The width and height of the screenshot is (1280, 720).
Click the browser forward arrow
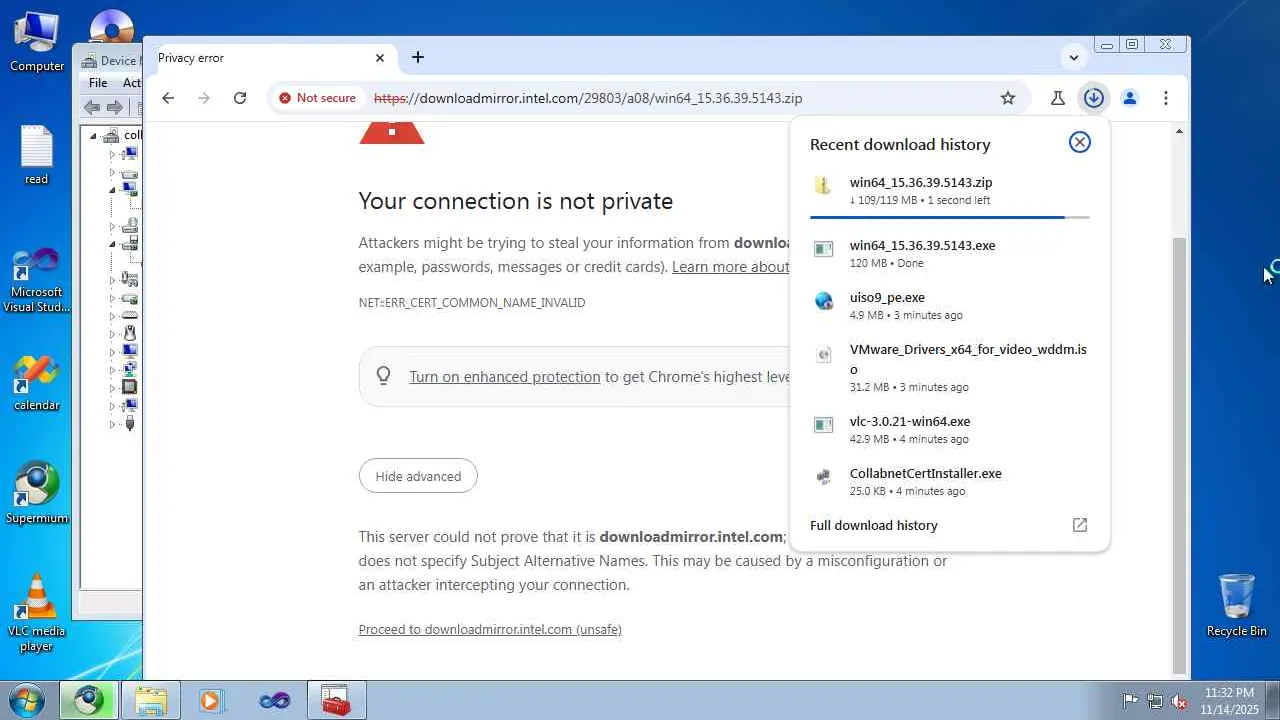point(204,98)
